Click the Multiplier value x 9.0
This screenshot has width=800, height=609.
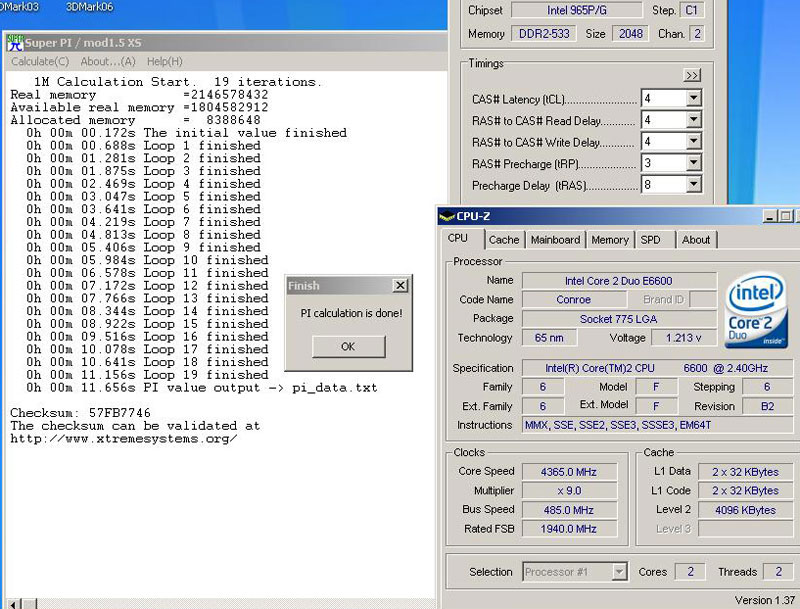(569, 491)
